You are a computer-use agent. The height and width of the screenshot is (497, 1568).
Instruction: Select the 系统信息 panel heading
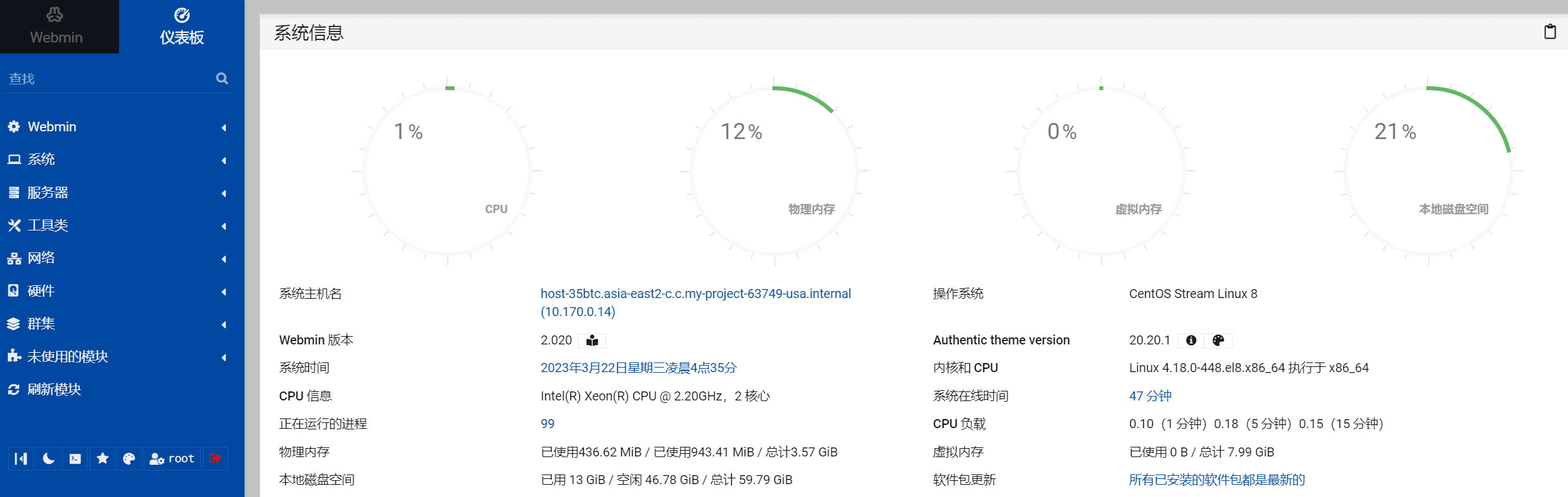pyautogui.click(x=309, y=33)
